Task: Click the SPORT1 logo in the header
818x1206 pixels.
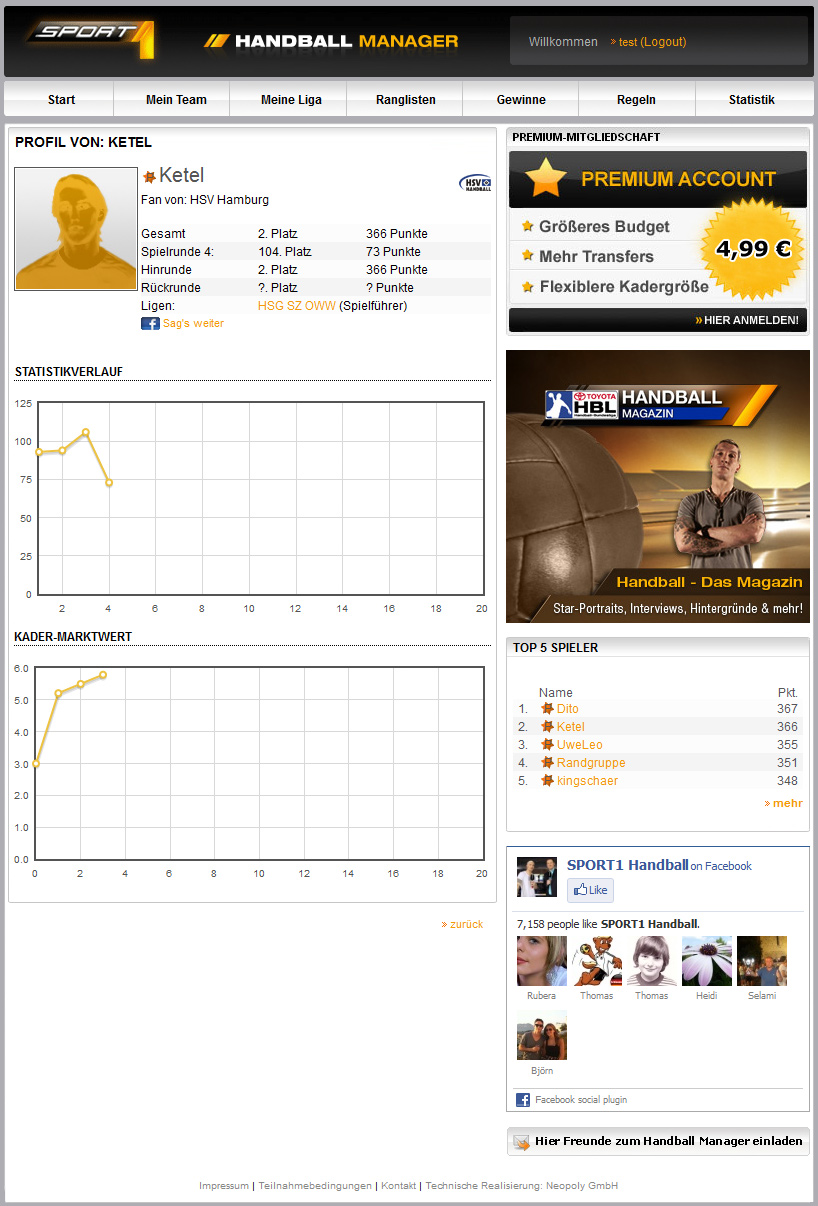Action: tap(90, 40)
